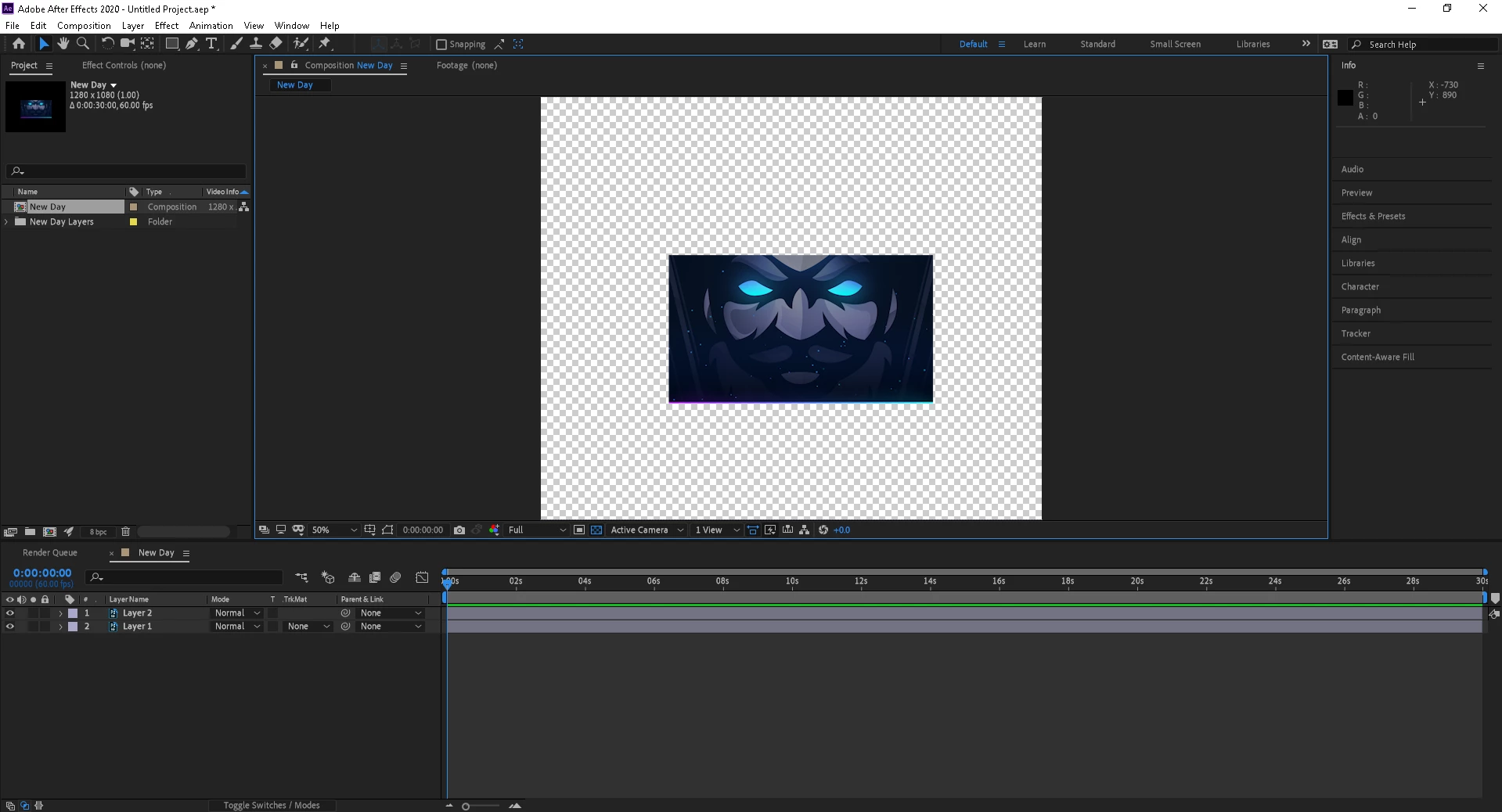Screen dimensions: 1502x812
Task: Switch to the Standard workspace
Action: [1098, 44]
